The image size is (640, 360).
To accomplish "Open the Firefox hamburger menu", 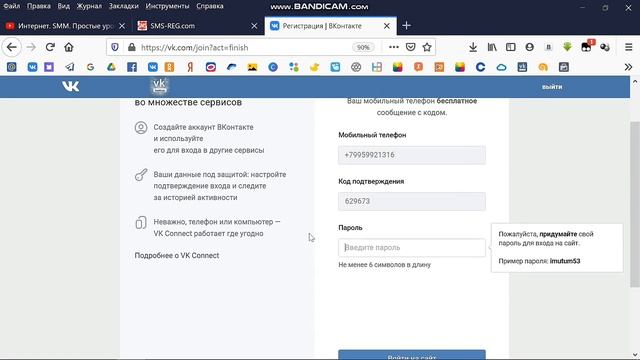I will tap(629, 47).
